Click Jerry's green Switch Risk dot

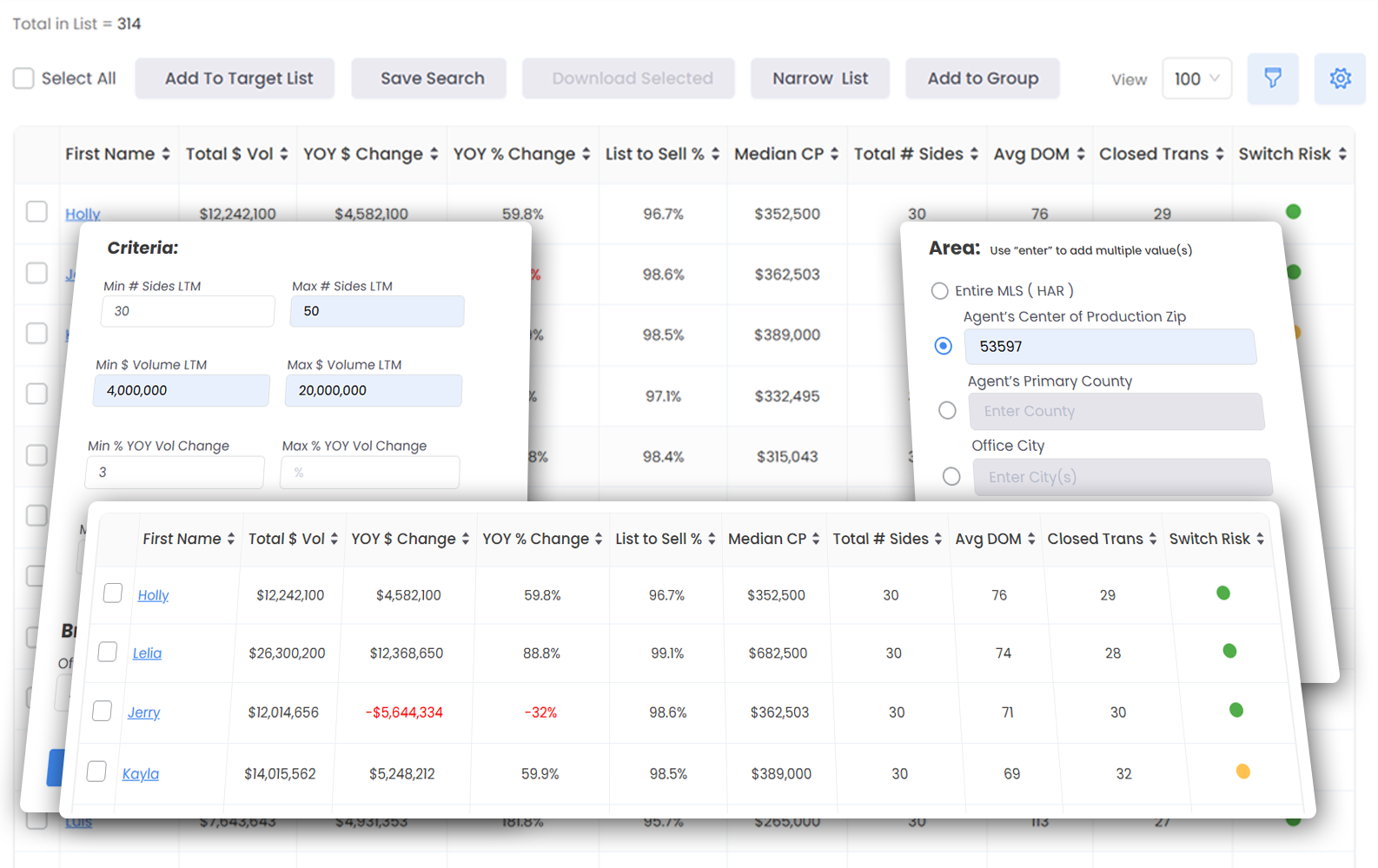click(x=1236, y=710)
